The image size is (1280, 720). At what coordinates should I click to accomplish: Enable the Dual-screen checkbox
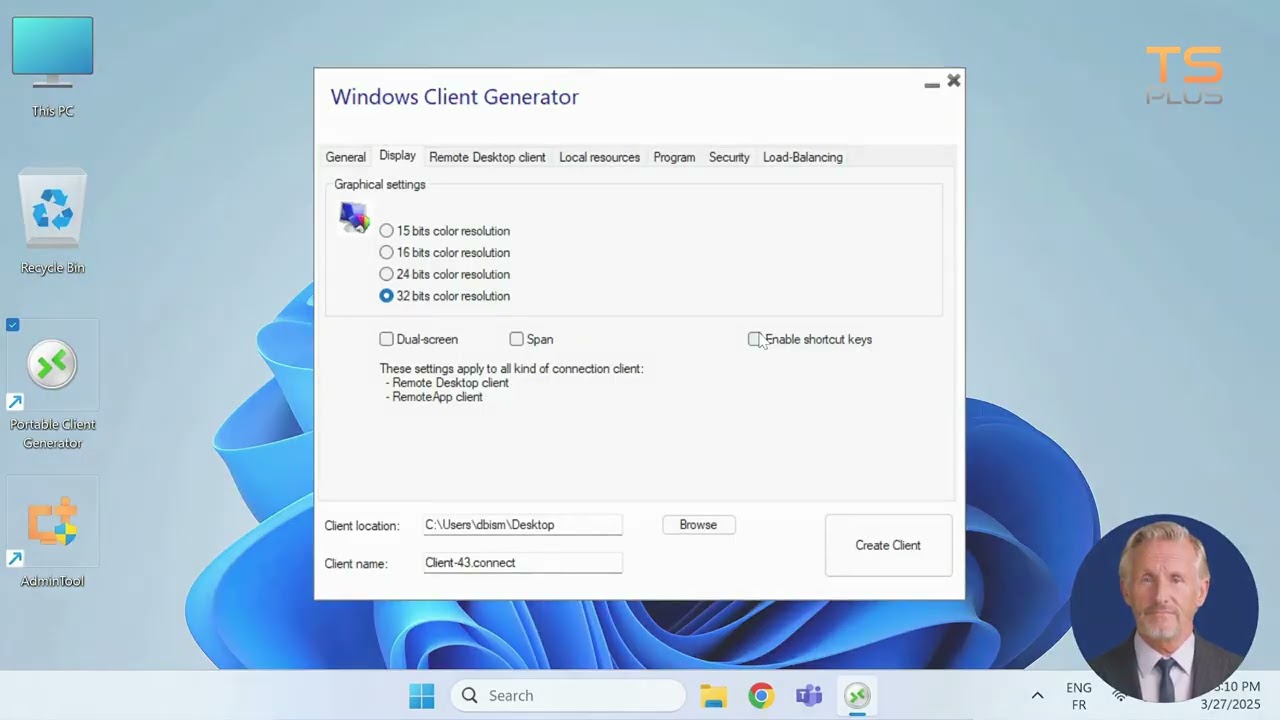pyautogui.click(x=386, y=339)
